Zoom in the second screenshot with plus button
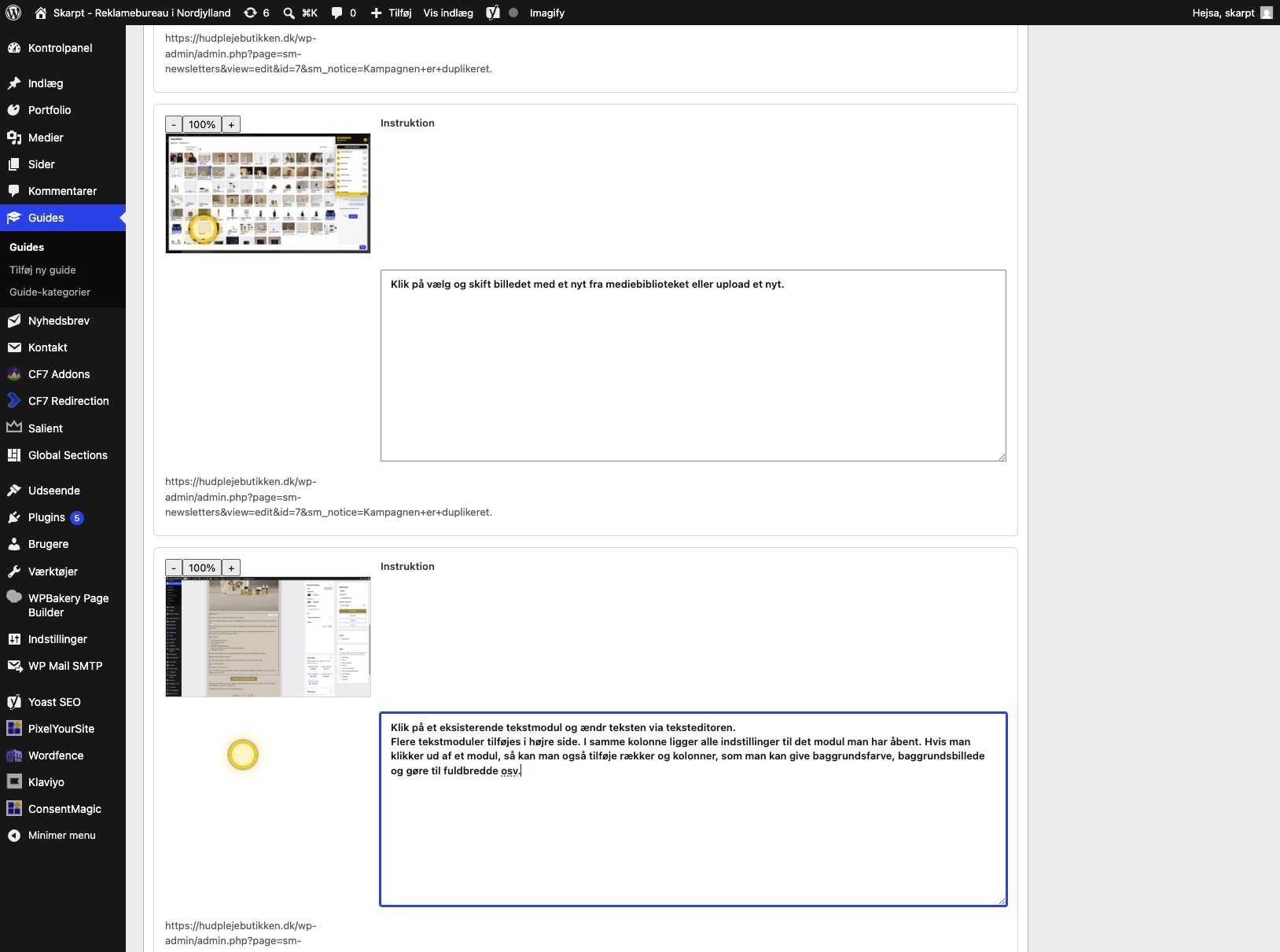This screenshot has width=1280, height=952. point(231,568)
